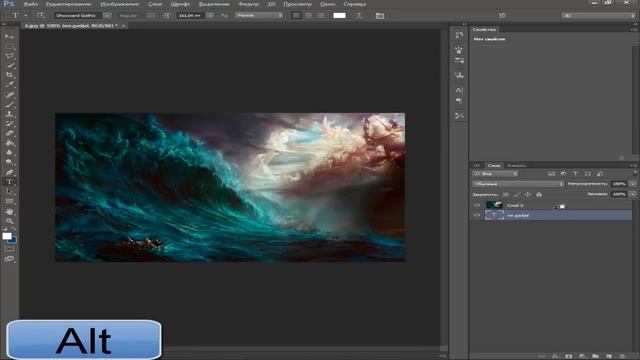Toggle Quick Mask mode

coord(9,249)
